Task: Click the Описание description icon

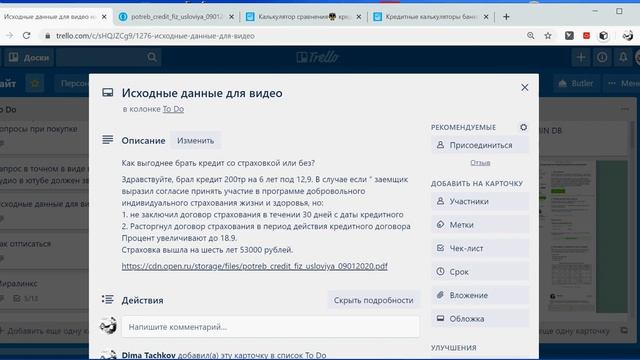Action: (x=108, y=140)
